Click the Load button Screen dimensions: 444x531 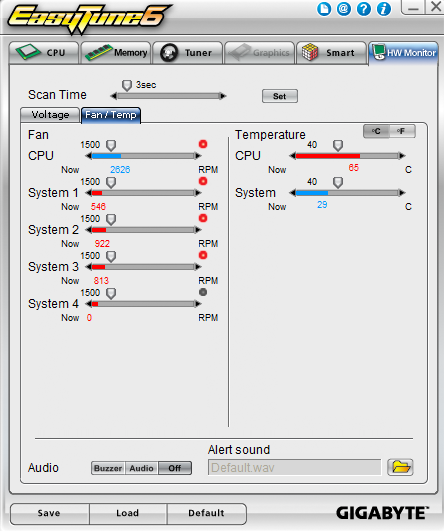pos(128,513)
